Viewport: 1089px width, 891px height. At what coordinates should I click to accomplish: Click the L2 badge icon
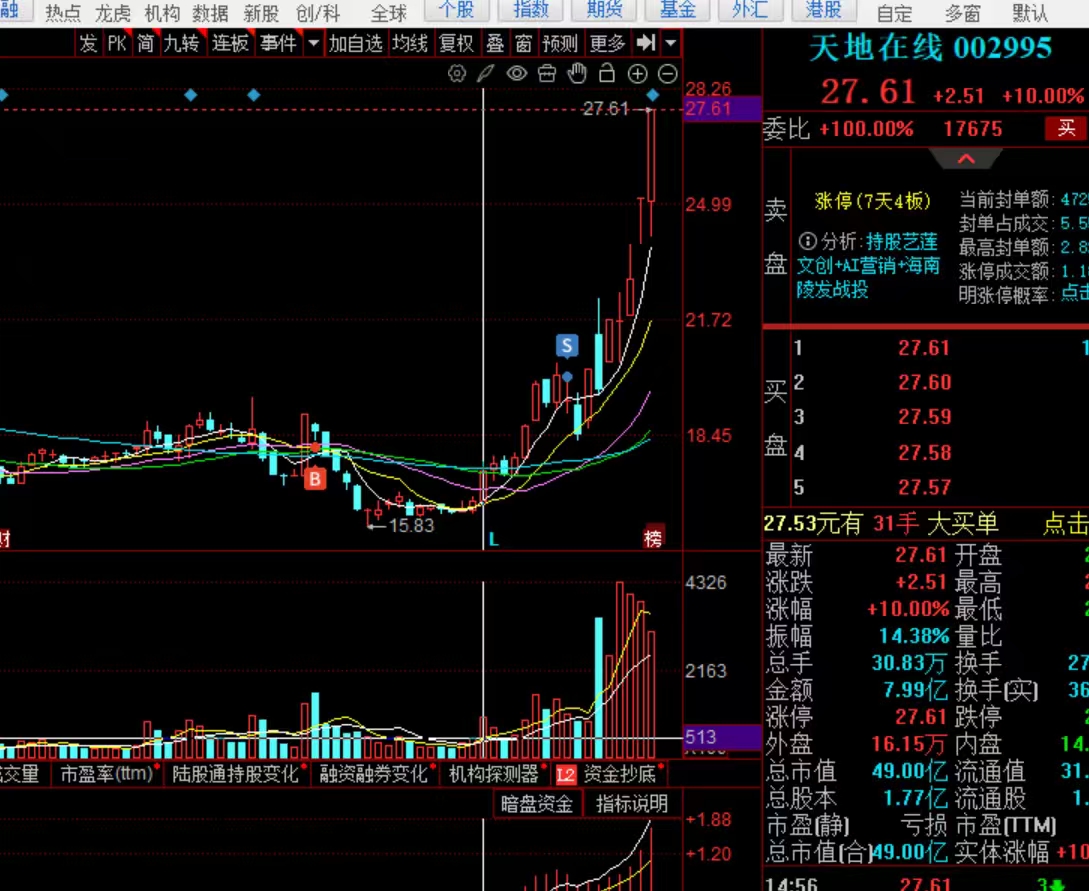coord(565,774)
